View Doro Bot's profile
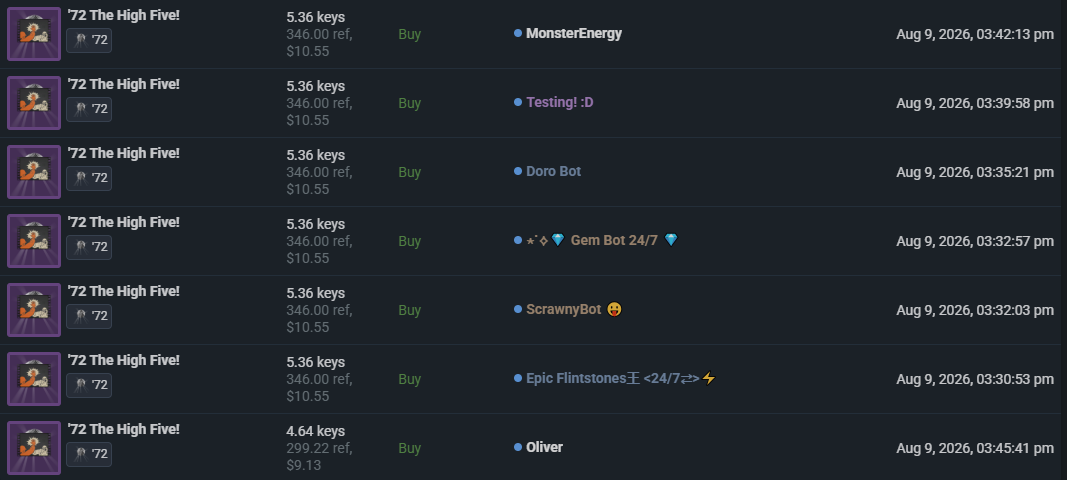This screenshot has width=1067, height=480. coord(553,172)
